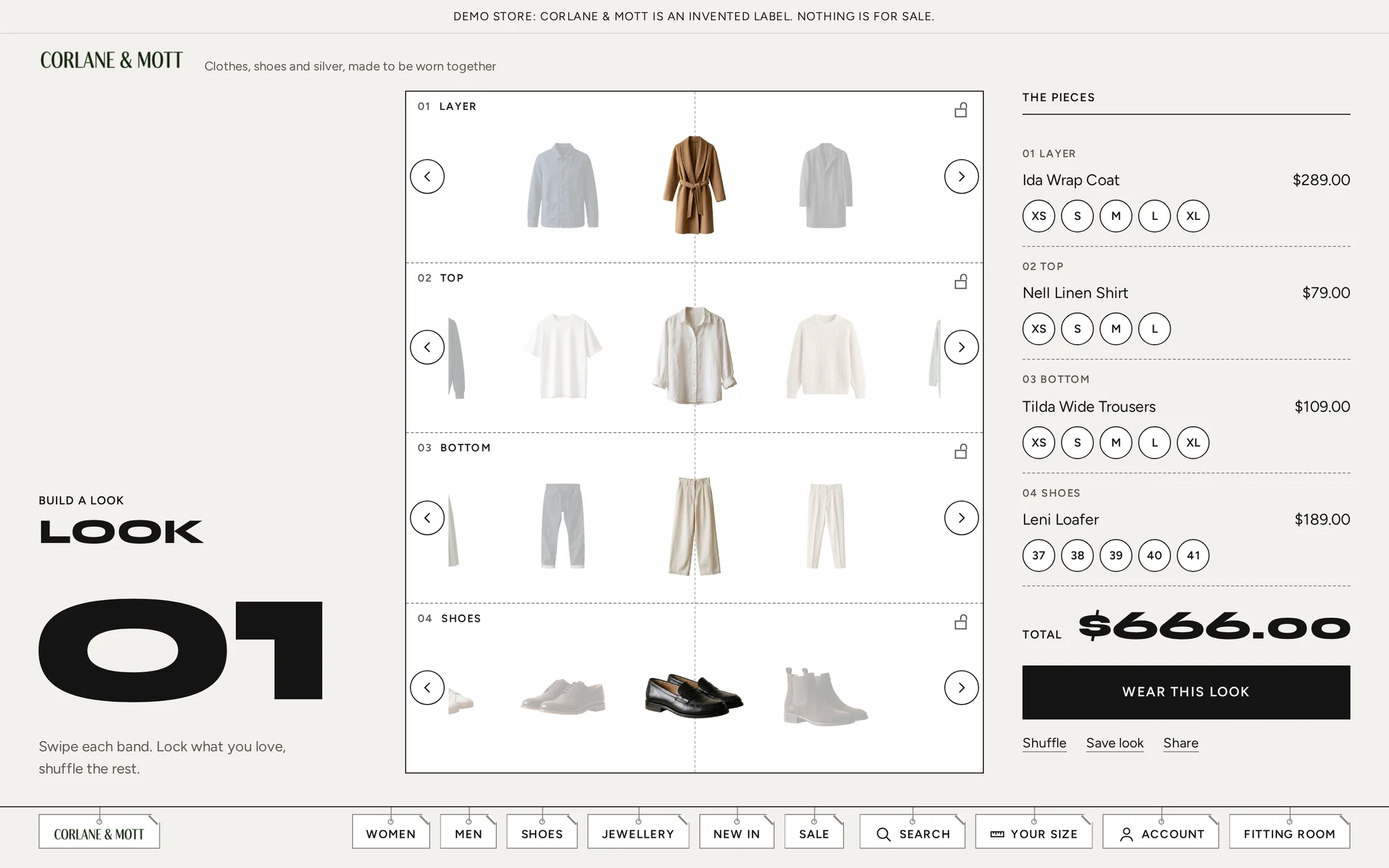Click Wear This Look button

(x=1186, y=692)
